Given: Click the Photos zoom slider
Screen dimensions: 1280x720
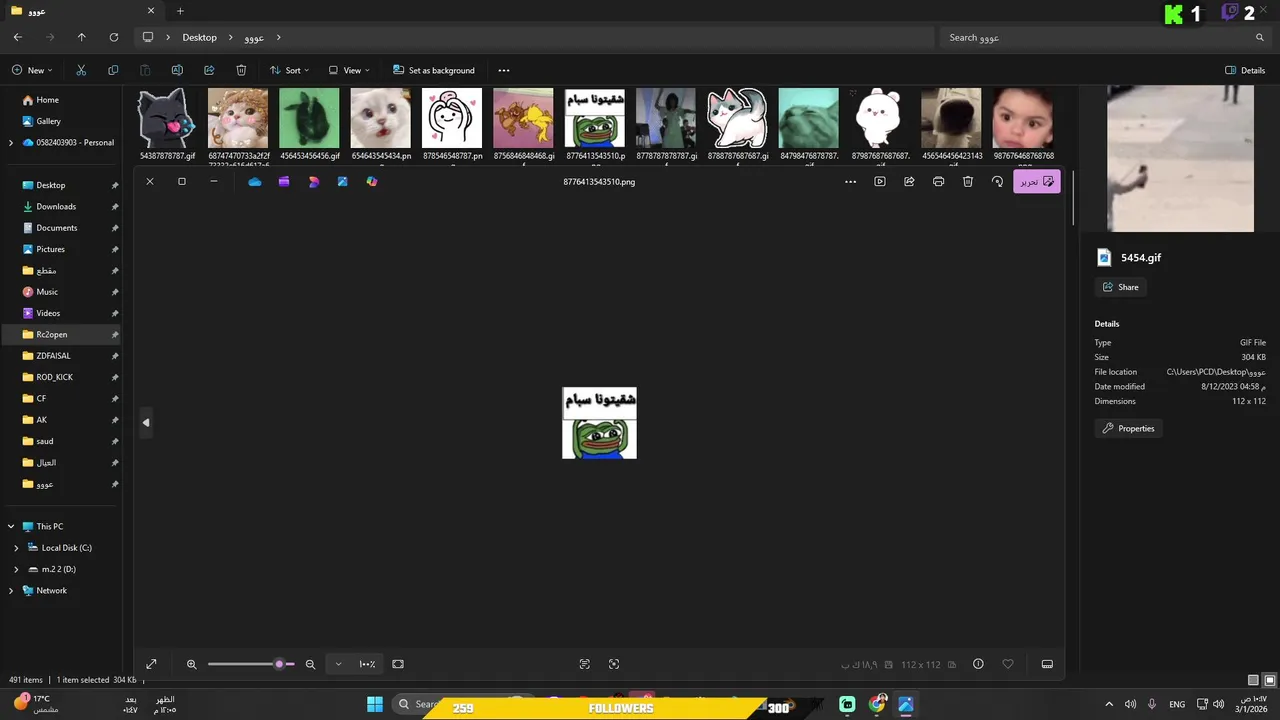Looking at the screenshot, I should tap(251, 664).
